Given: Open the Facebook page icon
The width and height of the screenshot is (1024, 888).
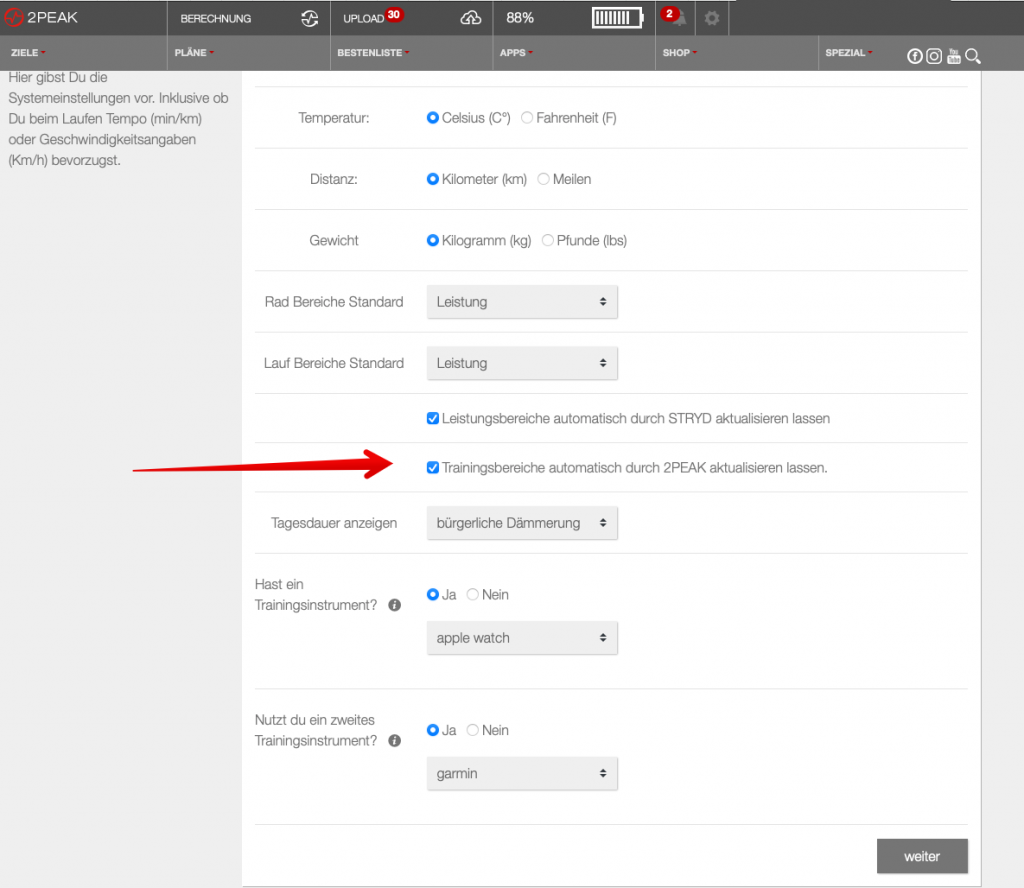Looking at the screenshot, I should coord(915,56).
